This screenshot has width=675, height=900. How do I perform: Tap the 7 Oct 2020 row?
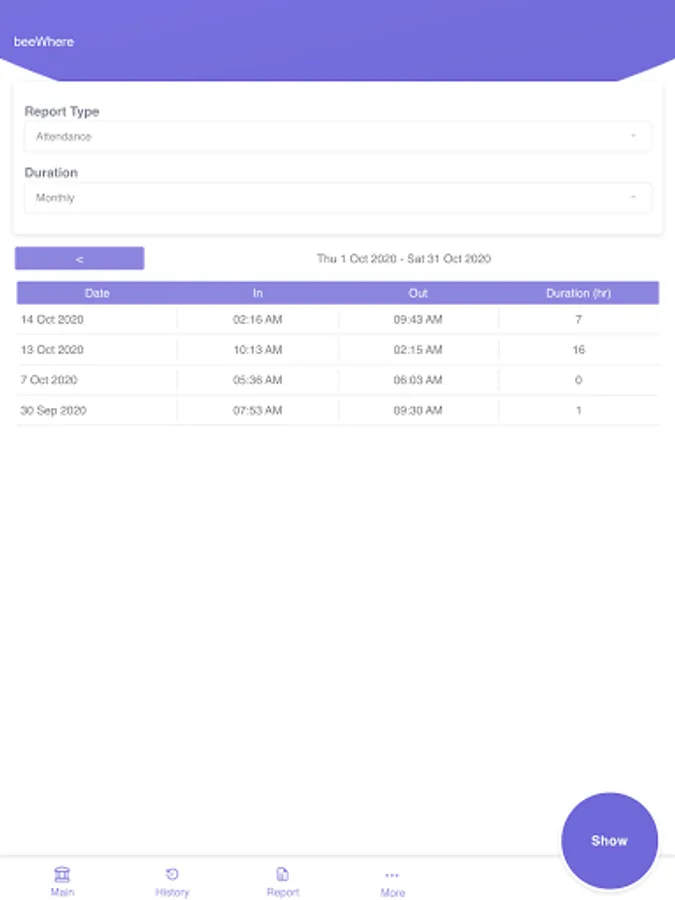pyautogui.click(x=337, y=380)
